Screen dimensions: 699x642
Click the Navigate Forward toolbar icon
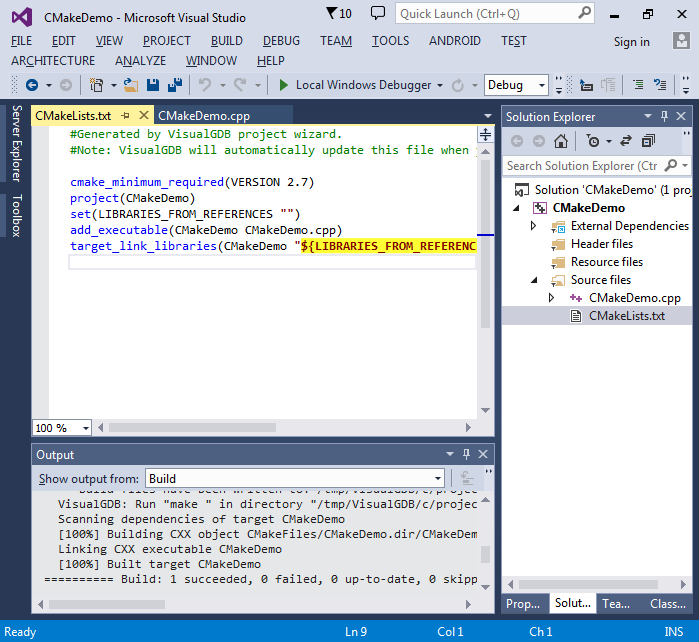(x=66, y=85)
